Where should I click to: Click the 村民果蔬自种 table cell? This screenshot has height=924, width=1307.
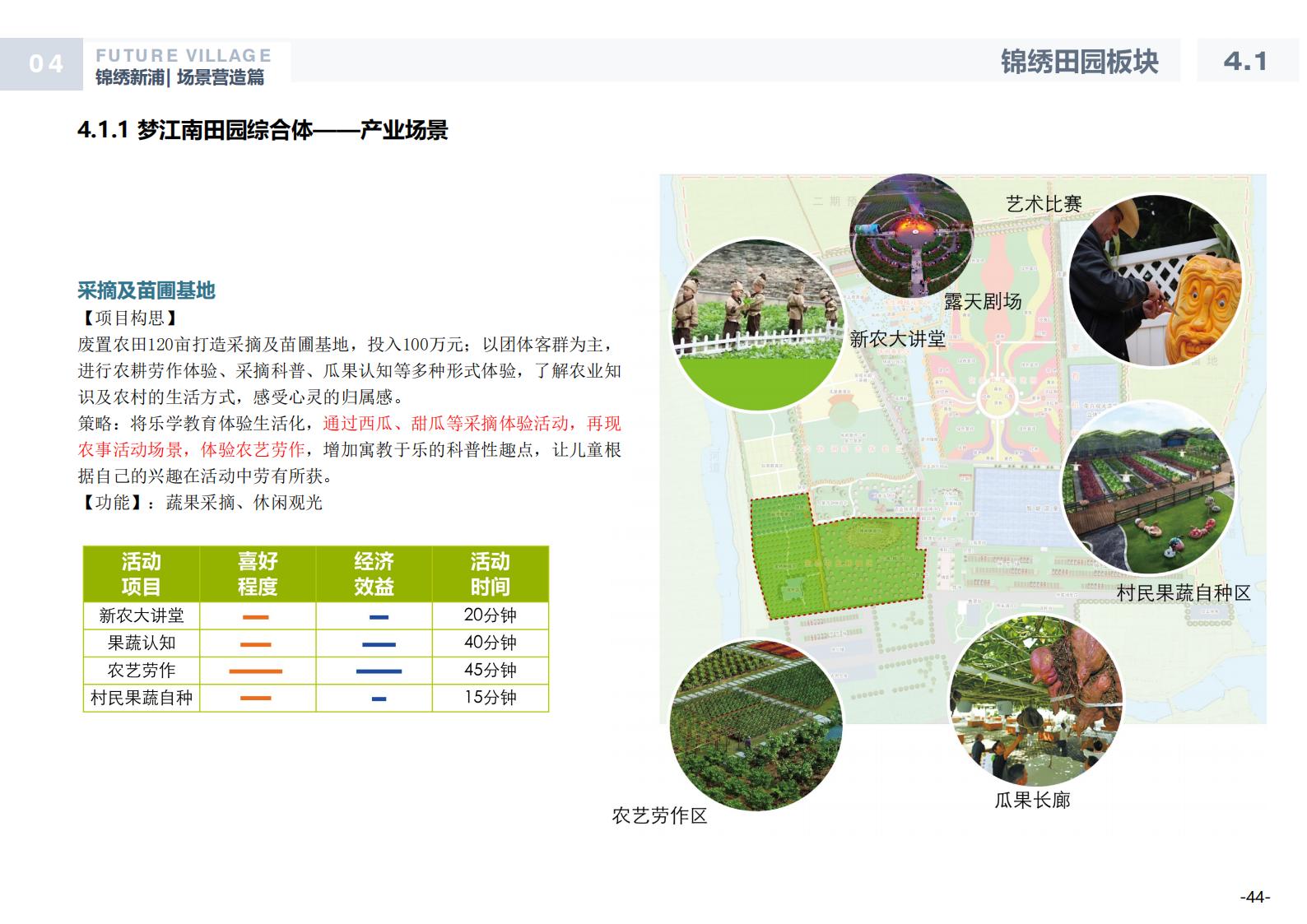142,698
